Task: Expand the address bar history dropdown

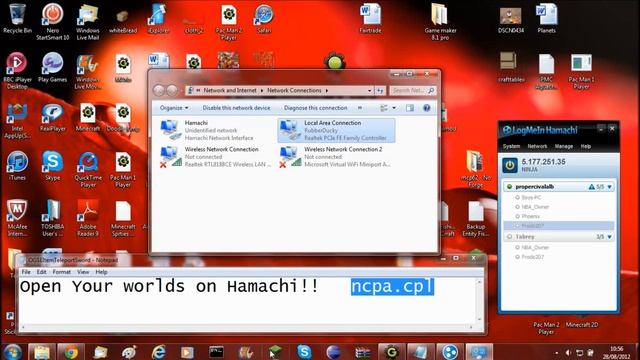Action: tap(369, 90)
